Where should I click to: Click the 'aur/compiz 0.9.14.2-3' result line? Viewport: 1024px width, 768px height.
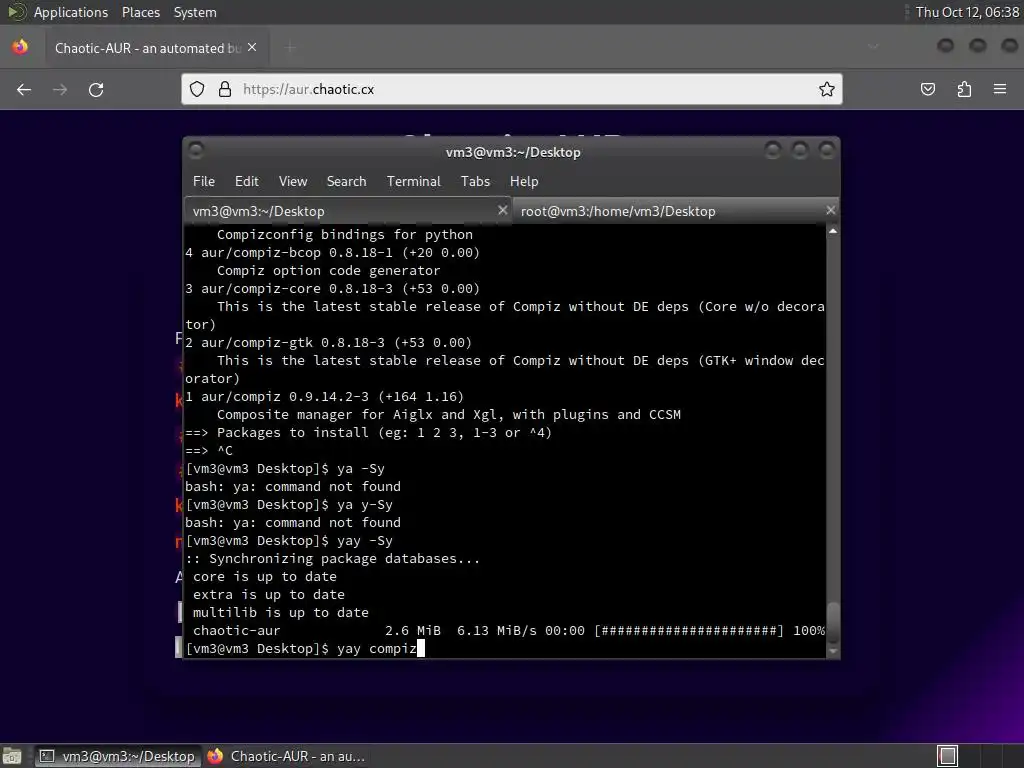(325, 396)
